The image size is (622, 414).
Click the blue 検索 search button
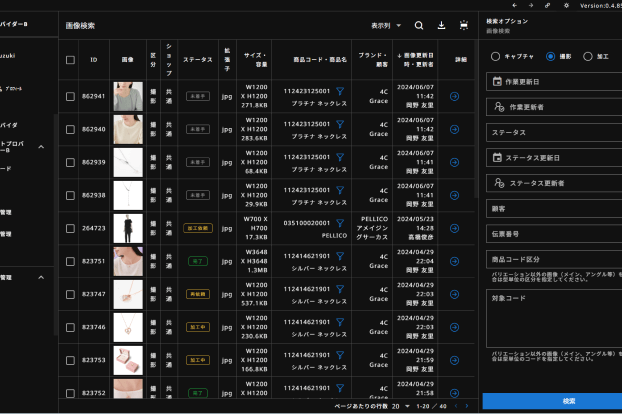point(552,401)
